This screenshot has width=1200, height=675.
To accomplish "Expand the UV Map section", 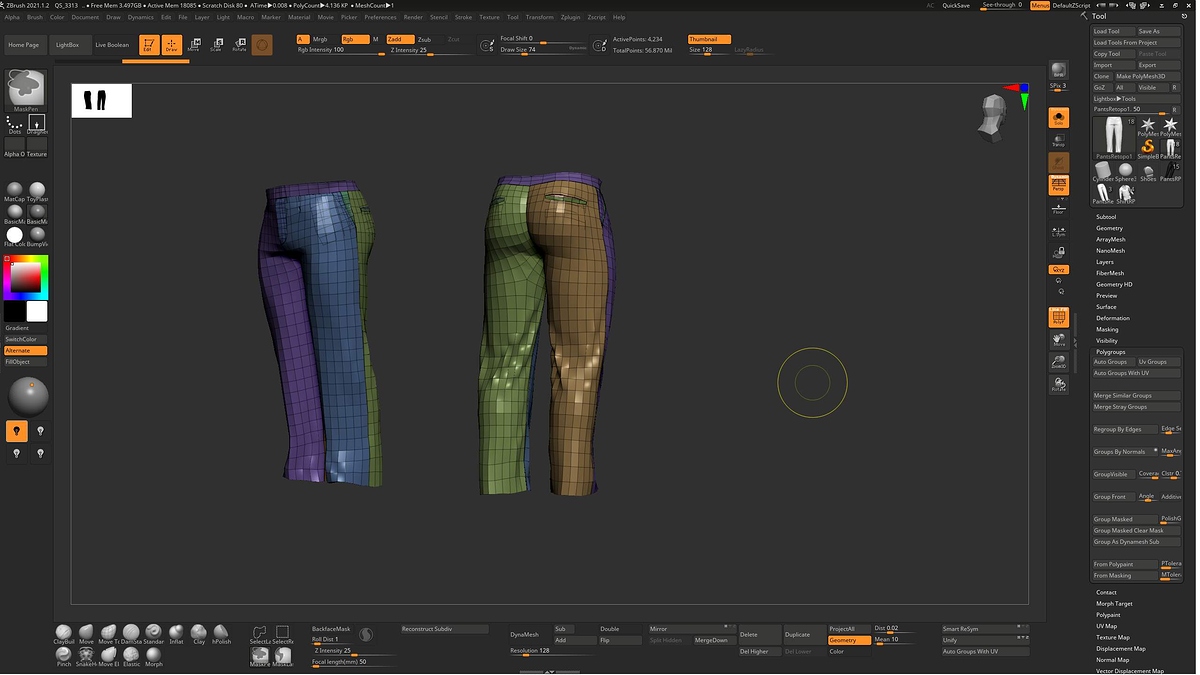I will [1106, 626].
